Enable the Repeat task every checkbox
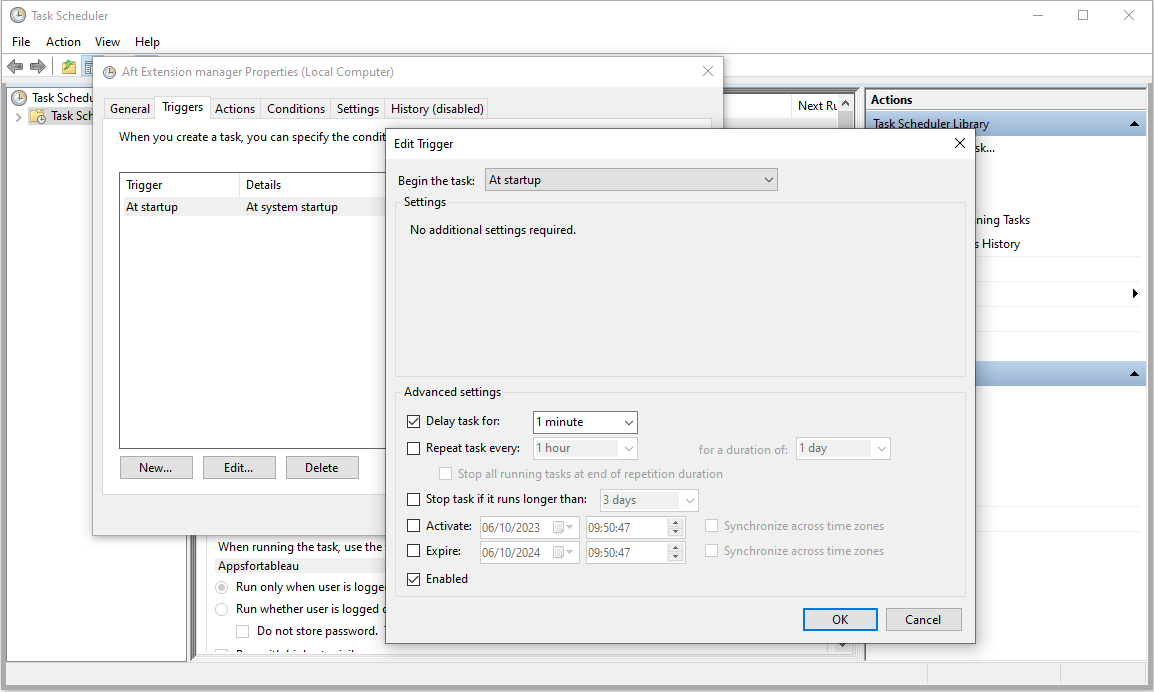The height and width of the screenshot is (692, 1154). pyautogui.click(x=414, y=448)
